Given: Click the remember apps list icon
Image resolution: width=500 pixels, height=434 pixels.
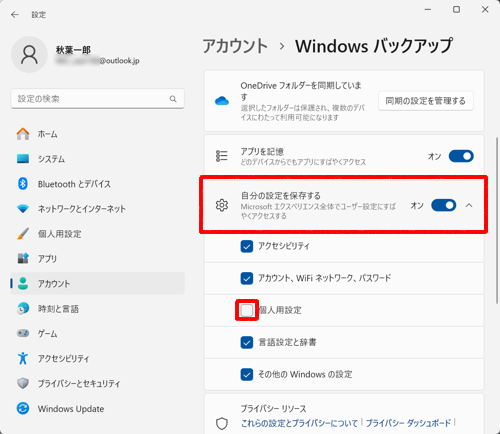Looking at the screenshot, I should (222, 156).
